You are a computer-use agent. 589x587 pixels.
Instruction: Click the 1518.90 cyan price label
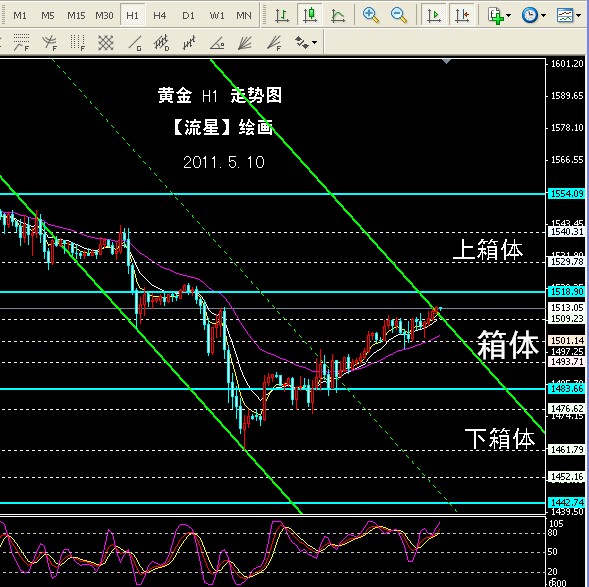click(x=567, y=291)
